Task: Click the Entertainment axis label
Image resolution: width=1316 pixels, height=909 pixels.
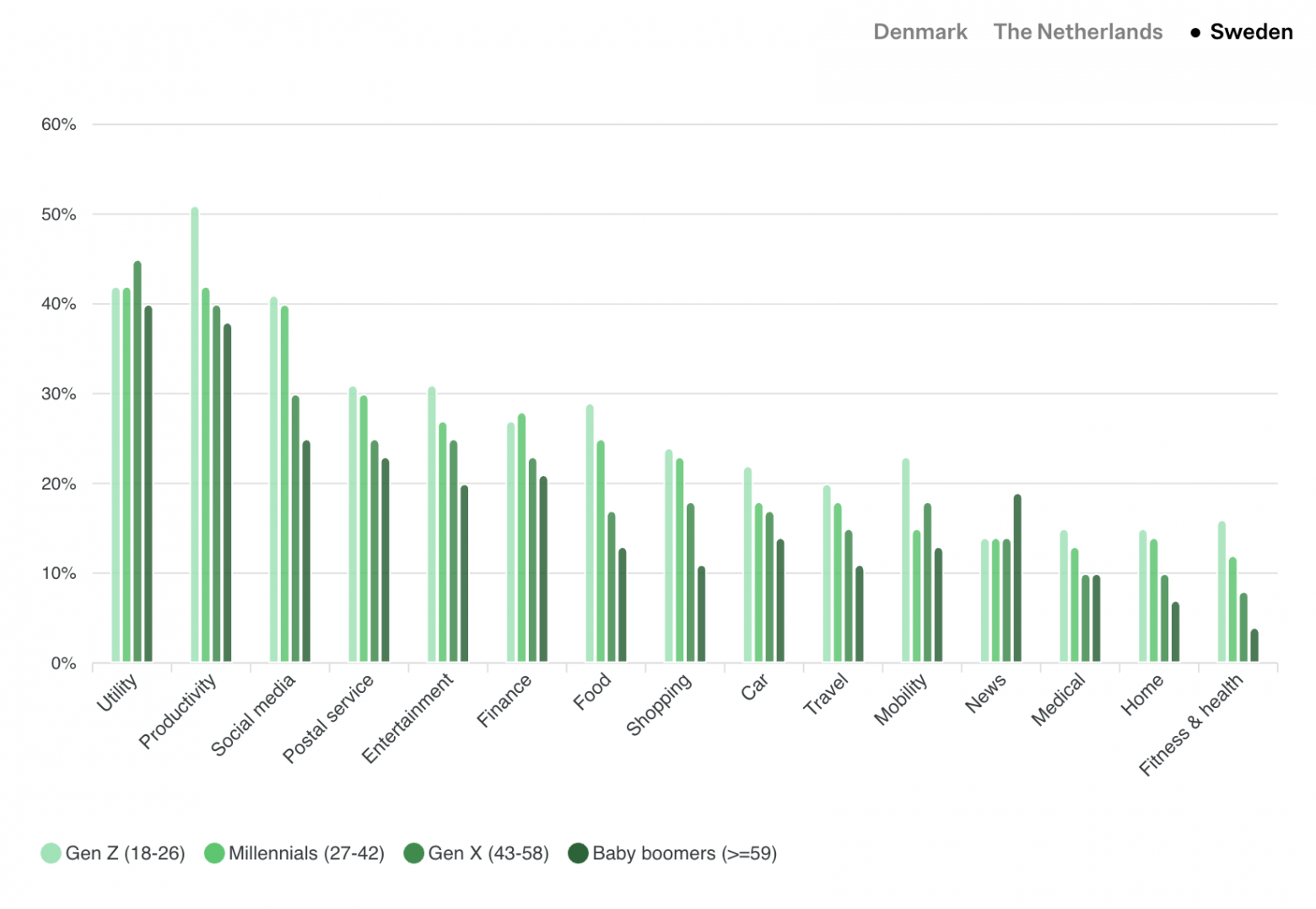Action: click(x=408, y=717)
